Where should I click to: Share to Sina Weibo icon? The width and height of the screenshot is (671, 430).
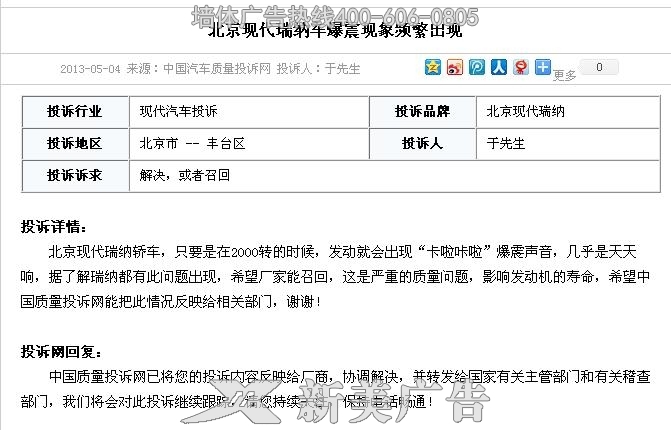[x=454, y=67]
